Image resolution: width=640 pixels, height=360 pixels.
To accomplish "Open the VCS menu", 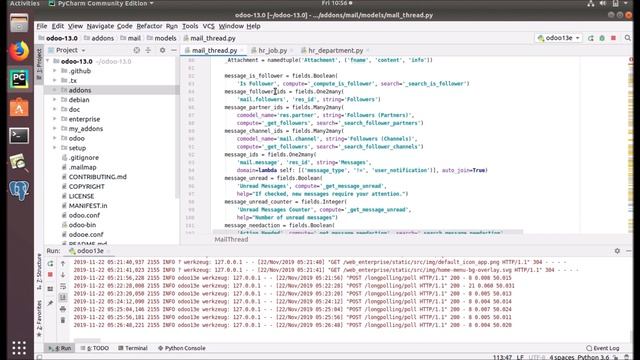I will coord(208,26).
